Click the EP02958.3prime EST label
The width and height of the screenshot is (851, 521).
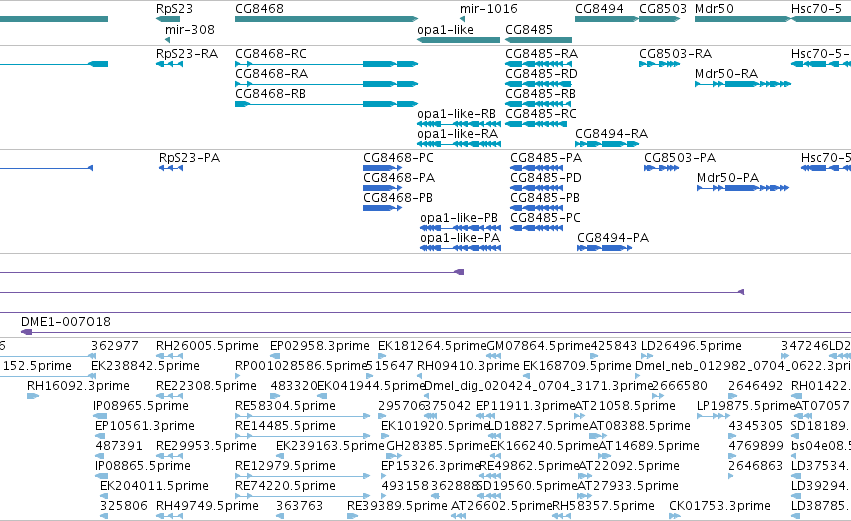pos(320,346)
